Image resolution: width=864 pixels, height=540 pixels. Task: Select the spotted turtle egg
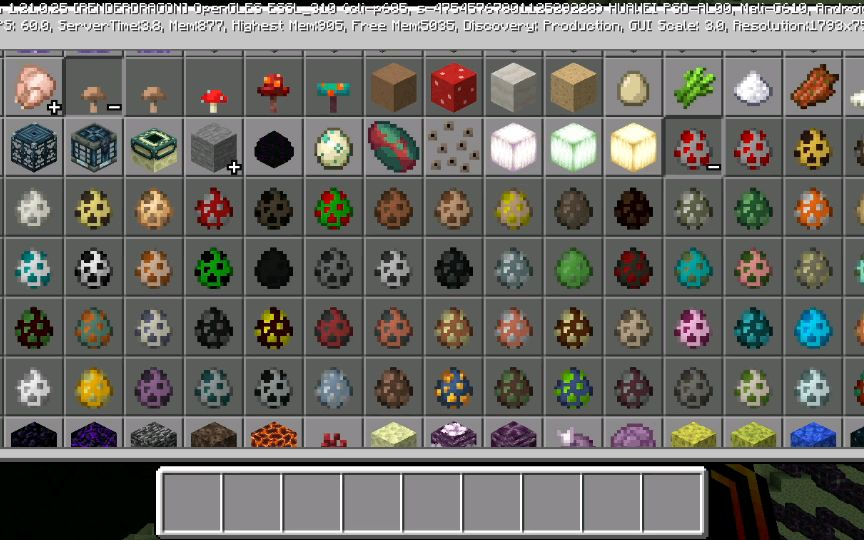coord(333,147)
